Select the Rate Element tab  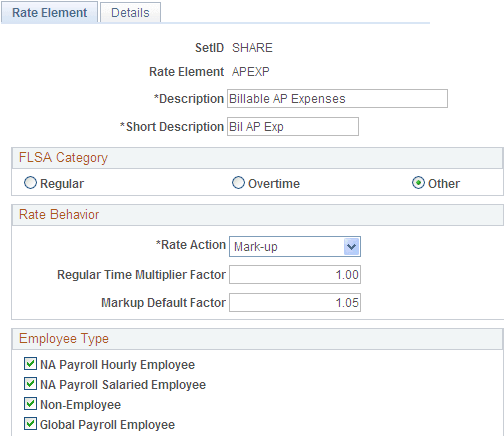(49, 13)
